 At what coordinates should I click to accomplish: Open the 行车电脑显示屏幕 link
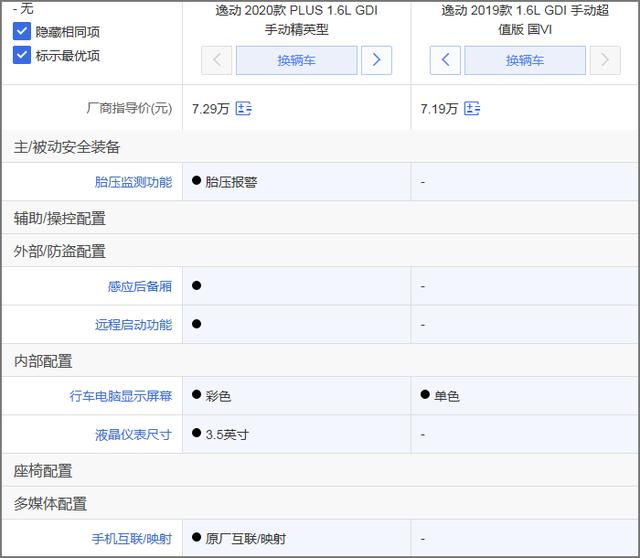tap(121, 396)
